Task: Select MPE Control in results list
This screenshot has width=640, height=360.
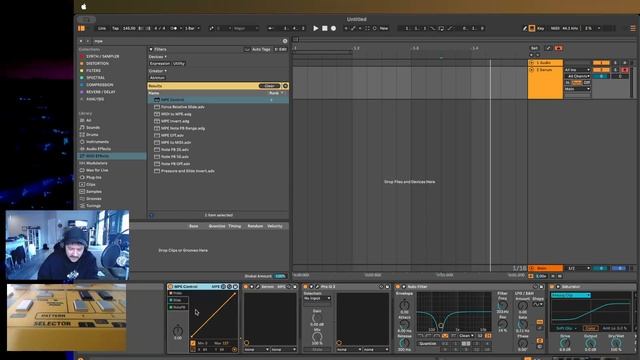Action: tap(218, 100)
